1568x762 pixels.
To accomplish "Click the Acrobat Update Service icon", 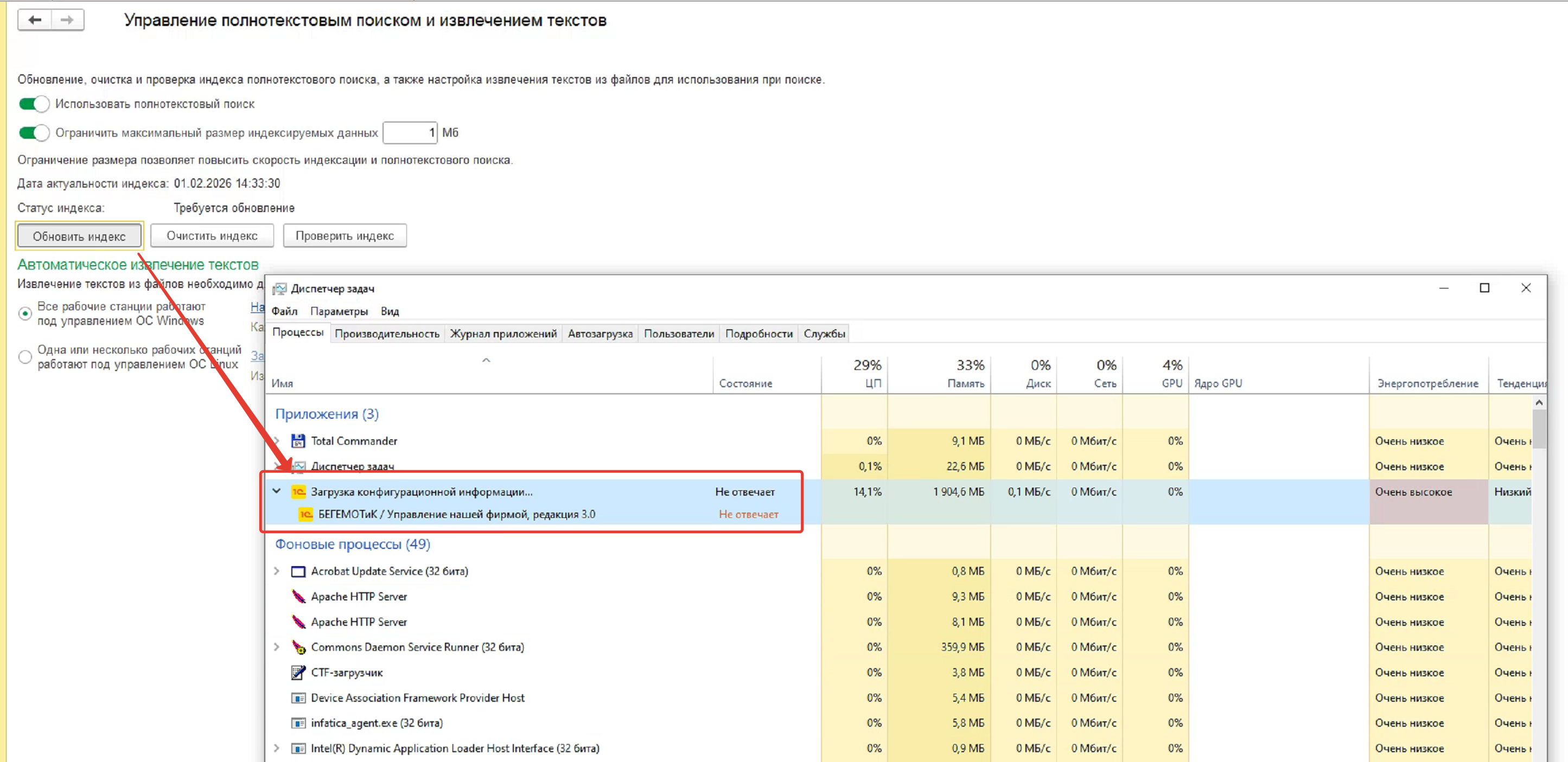I will [x=298, y=572].
